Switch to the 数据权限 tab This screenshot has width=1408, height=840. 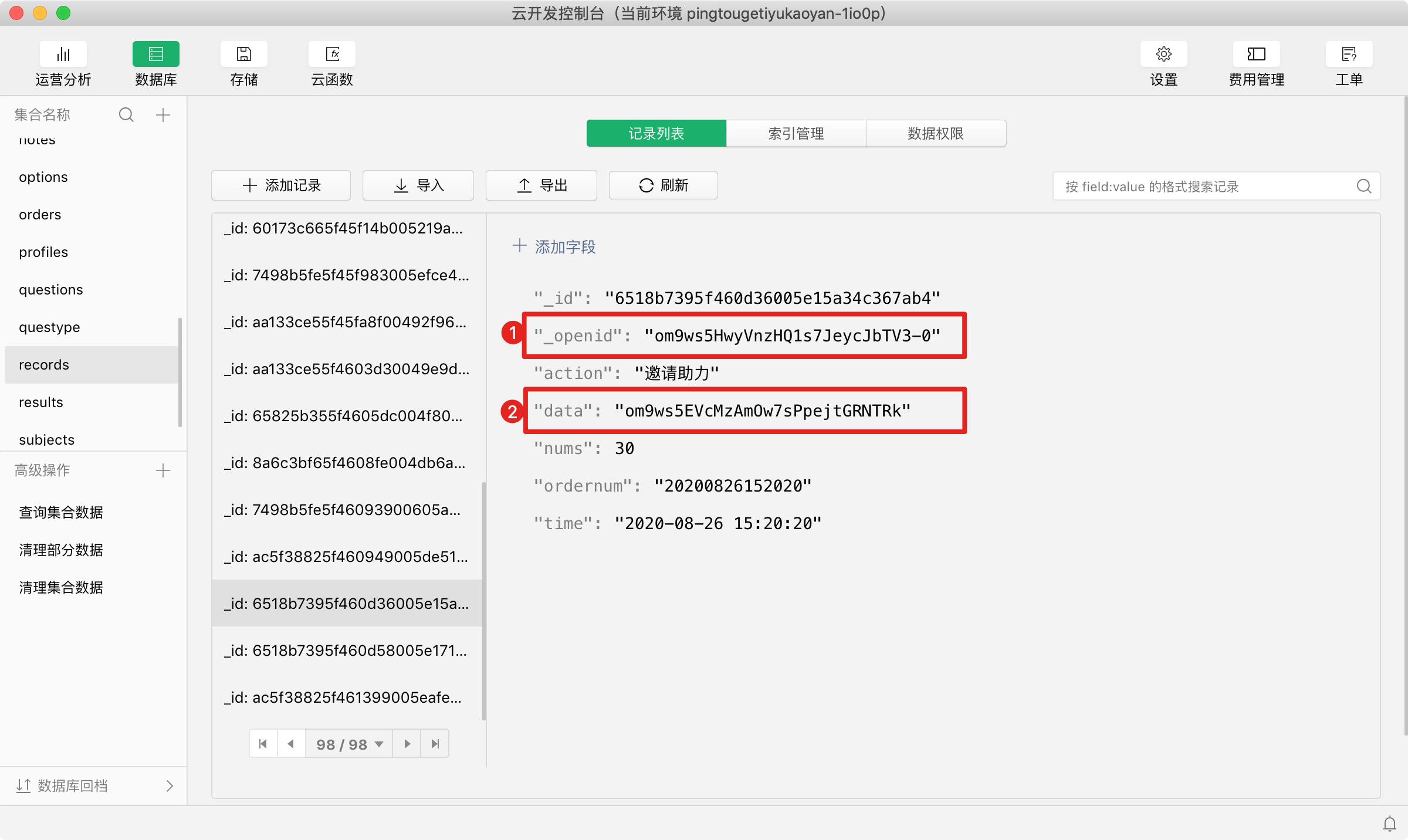(x=936, y=134)
